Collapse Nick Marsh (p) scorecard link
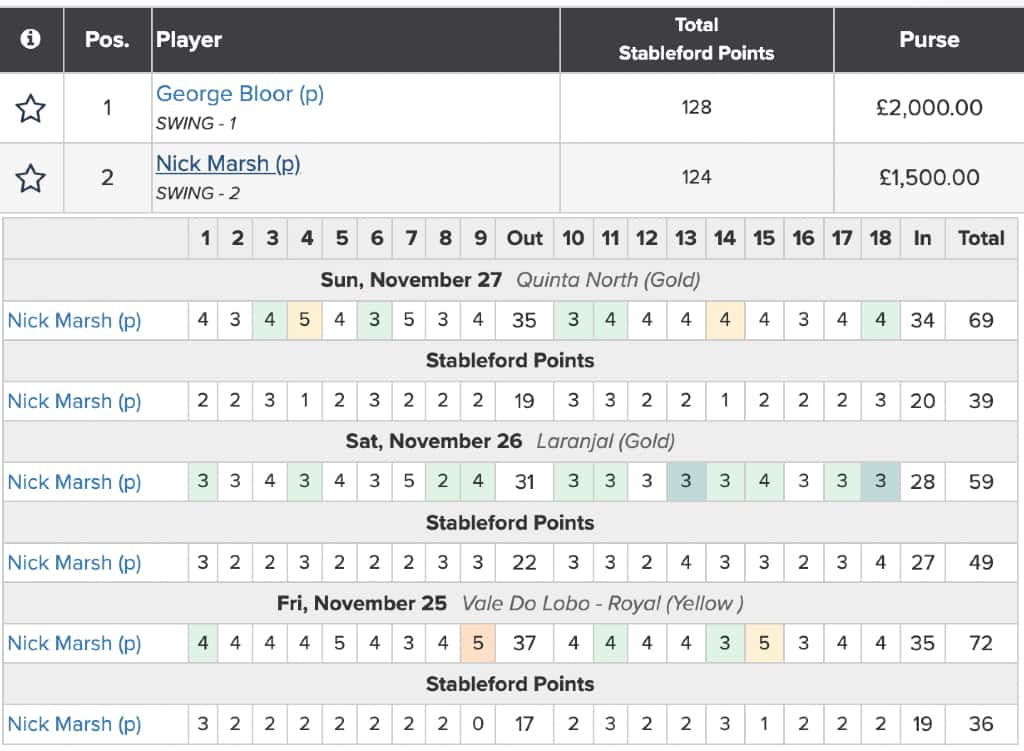 pos(228,164)
